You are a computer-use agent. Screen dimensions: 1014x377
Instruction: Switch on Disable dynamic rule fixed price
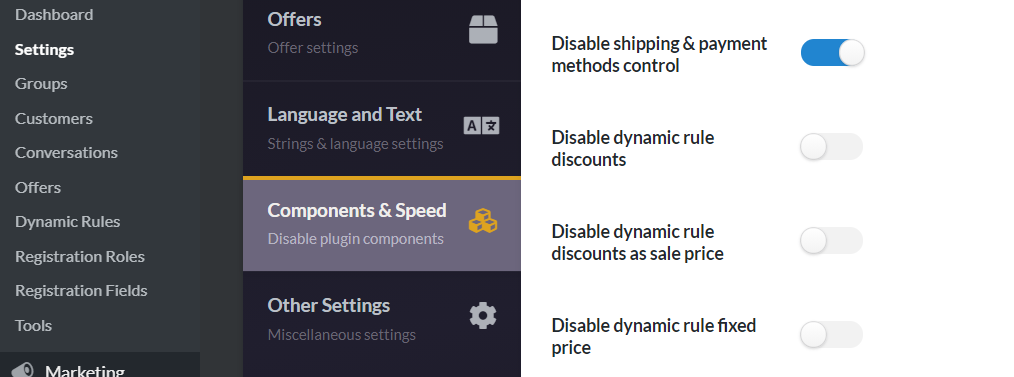point(832,335)
